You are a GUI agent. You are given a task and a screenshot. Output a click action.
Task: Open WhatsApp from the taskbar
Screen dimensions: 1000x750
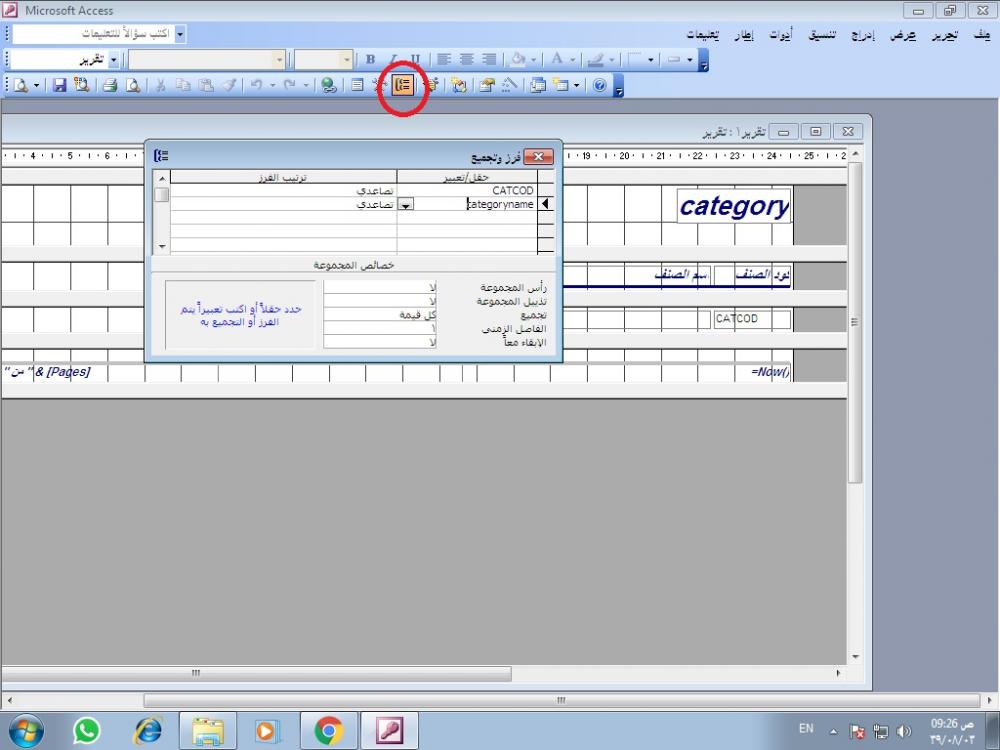tap(87, 730)
